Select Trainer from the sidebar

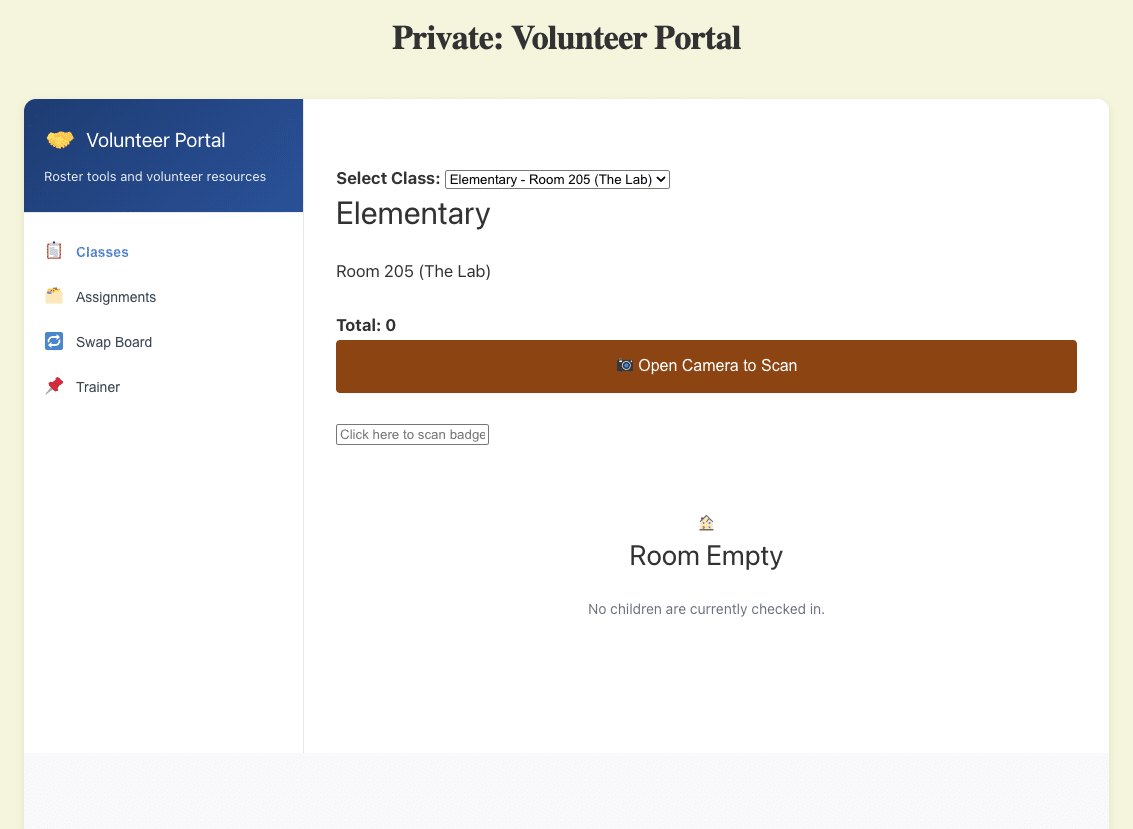[x=98, y=387]
